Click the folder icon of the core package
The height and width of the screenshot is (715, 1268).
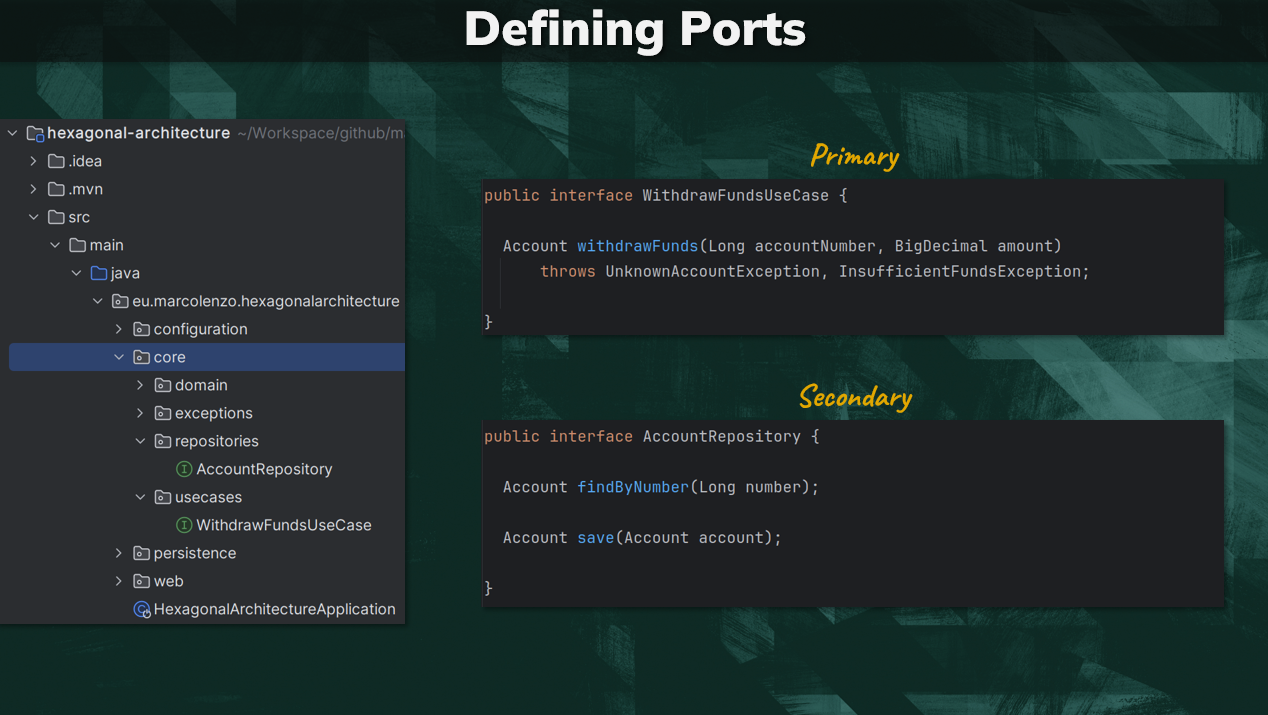click(x=140, y=356)
